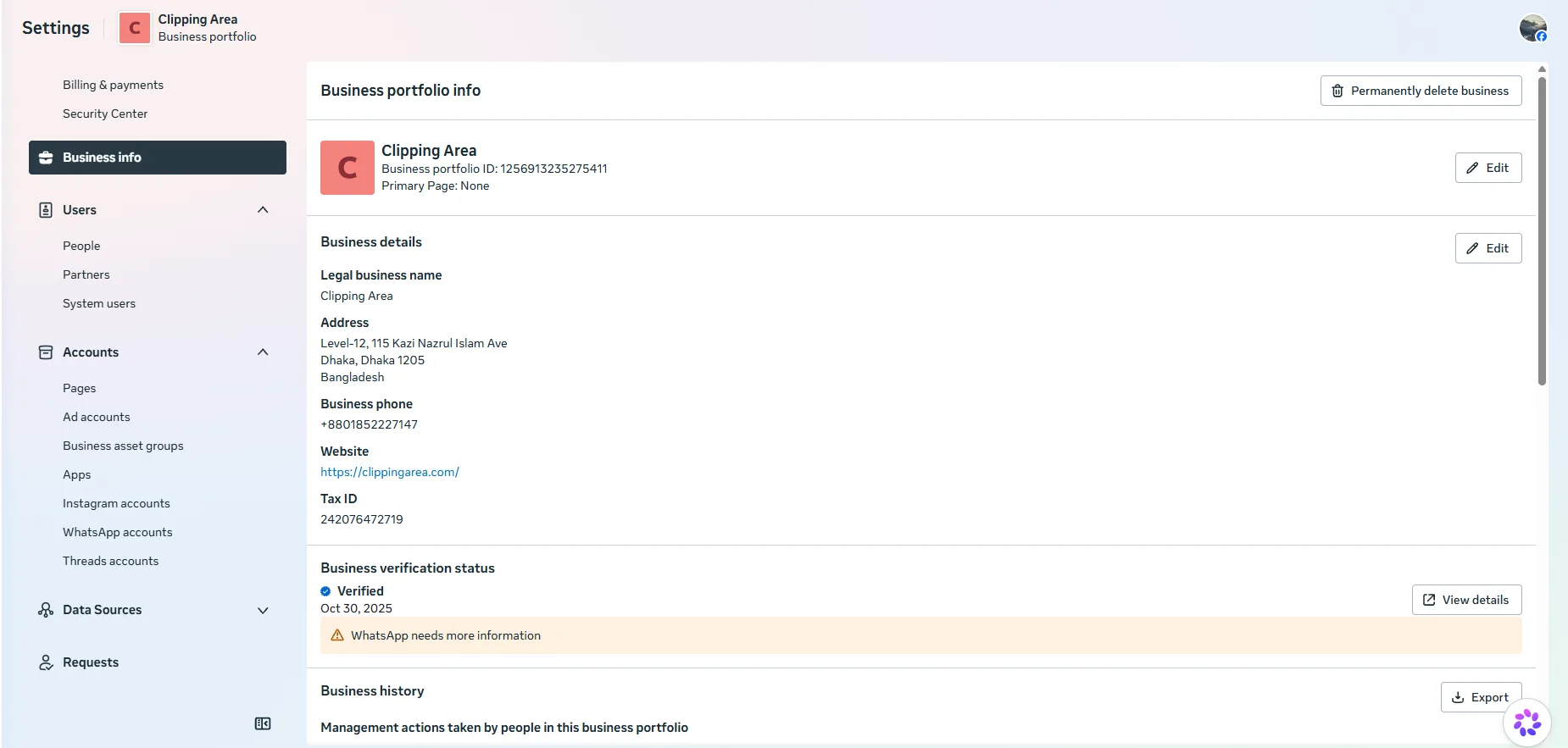Open the profile avatar in top right
The width and height of the screenshot is (1568, 748).
click(1532, 28)
